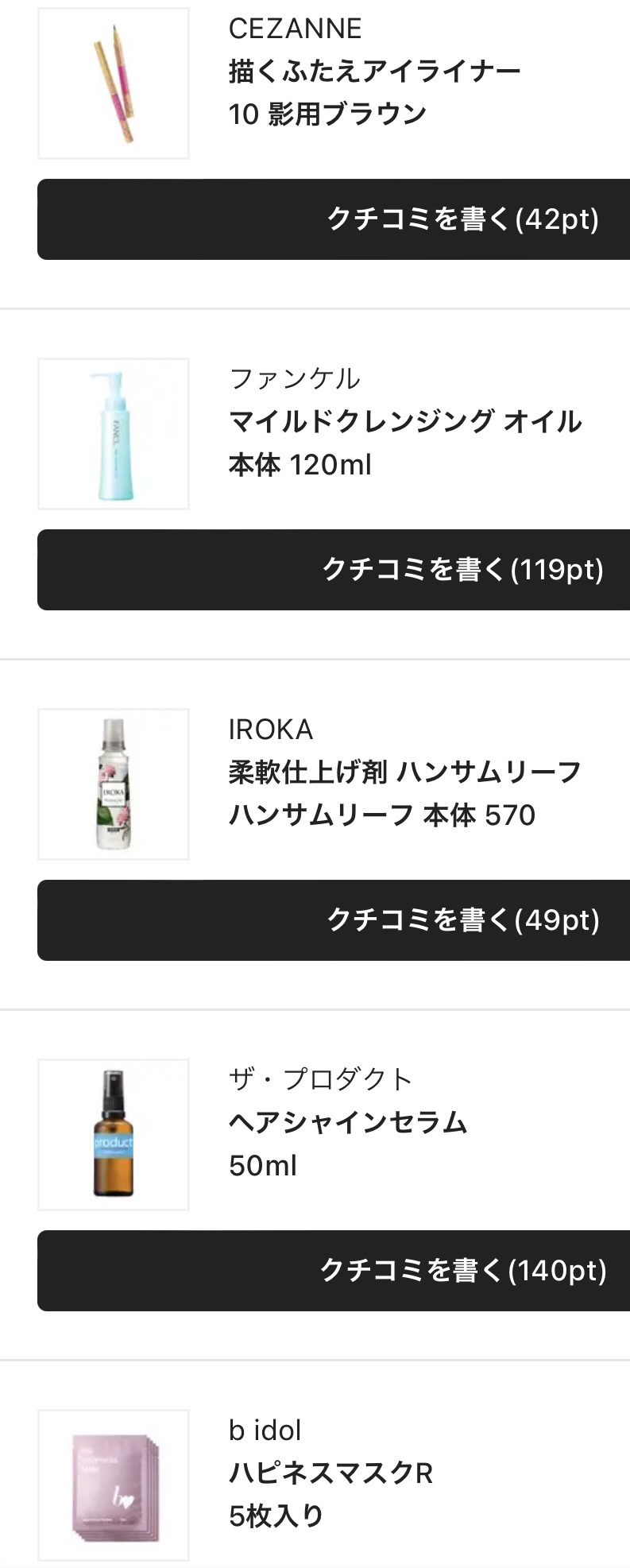The height and width of the screenshot is (1568, 630).
Task: Tap the ファンケル brand name
Action: point(295,379)
